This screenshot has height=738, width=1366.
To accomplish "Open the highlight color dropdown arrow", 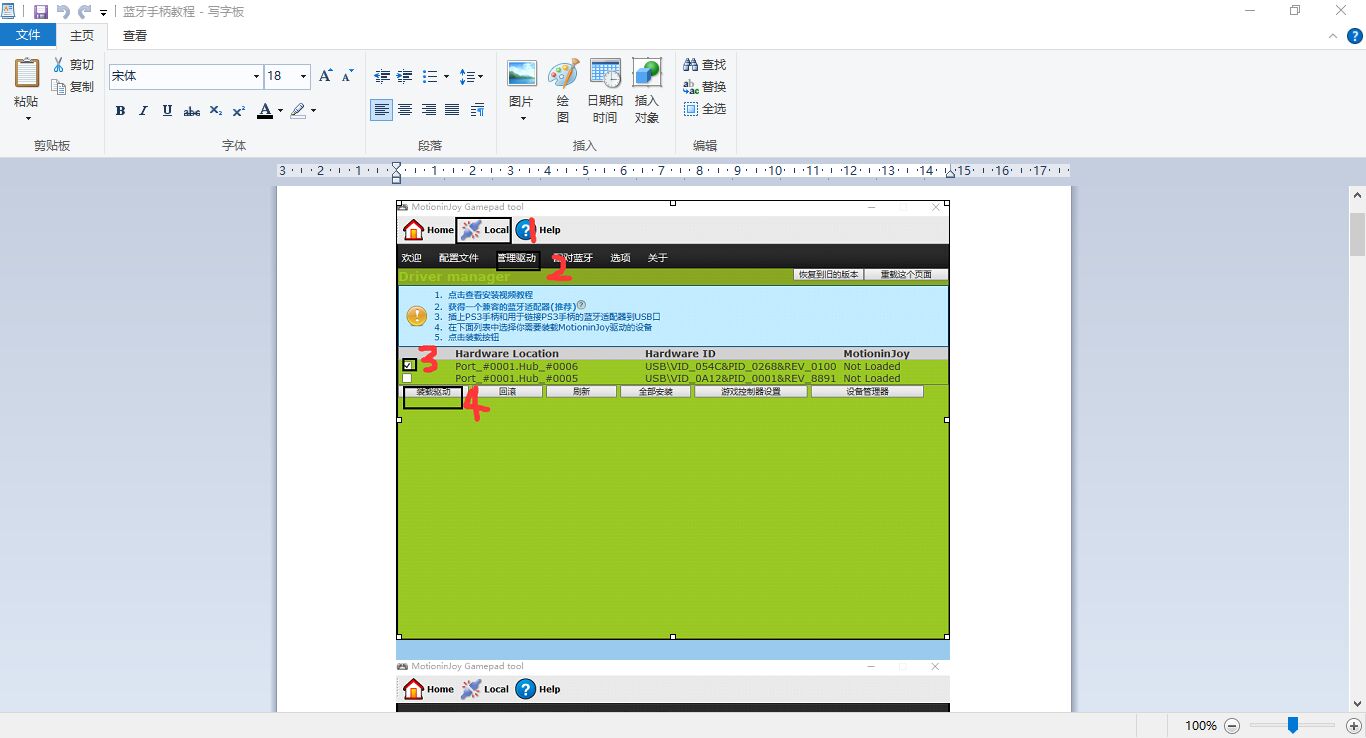I will [314, 111].
